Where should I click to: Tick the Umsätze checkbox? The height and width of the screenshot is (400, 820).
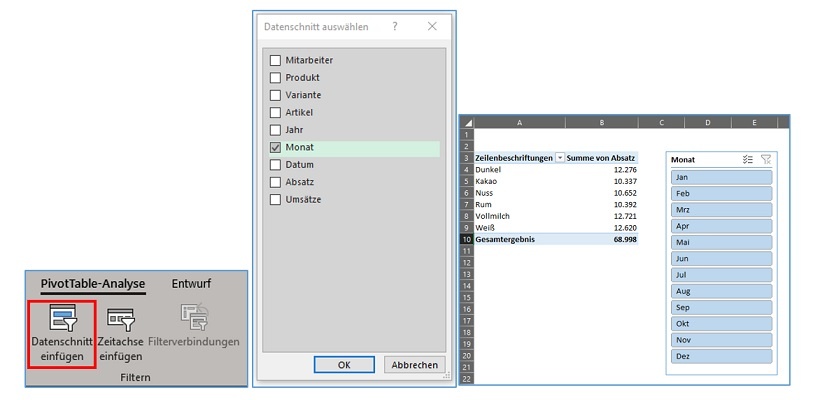(275, 199)
